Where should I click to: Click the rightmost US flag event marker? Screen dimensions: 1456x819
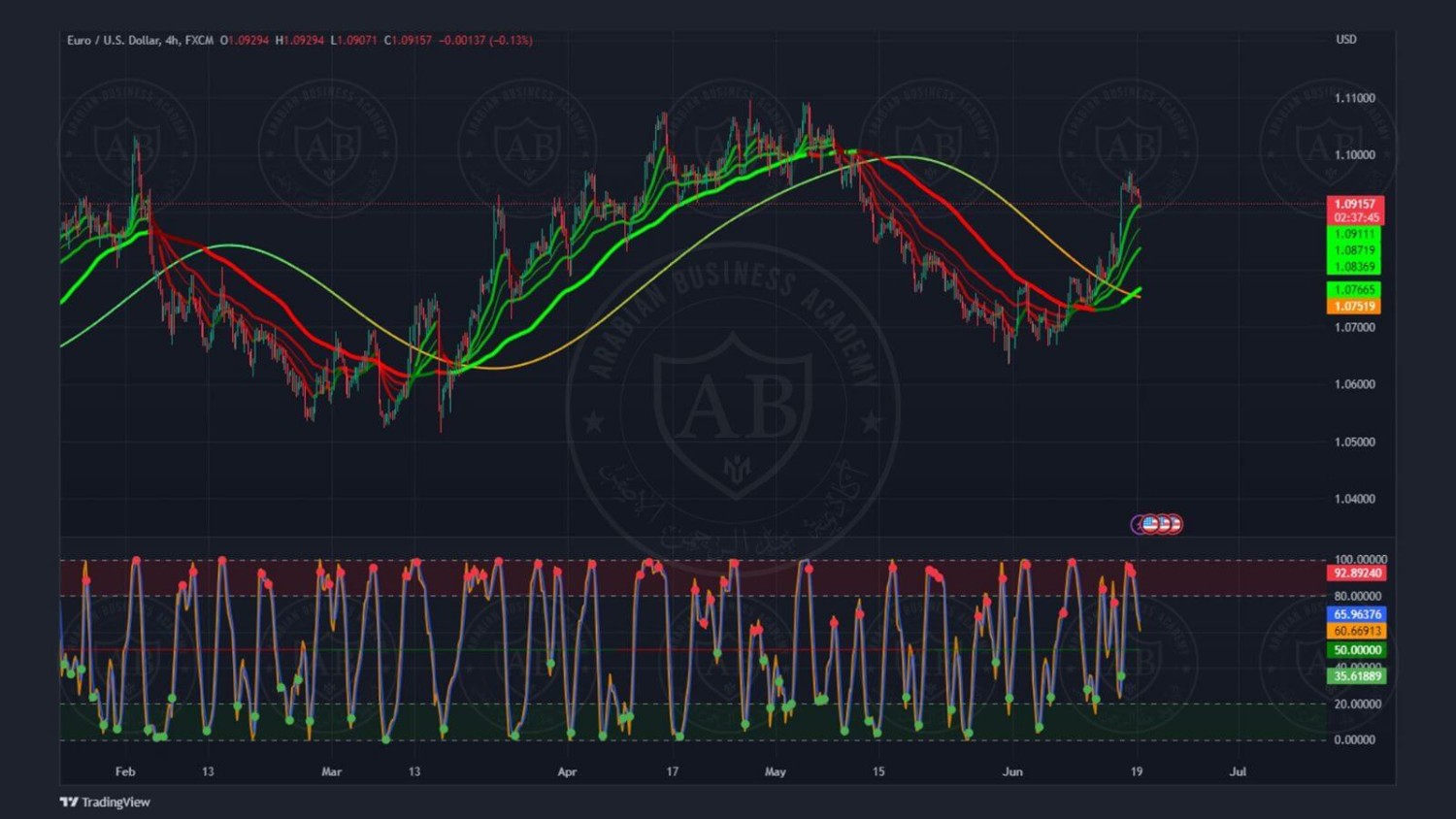tap(1175, 524)
